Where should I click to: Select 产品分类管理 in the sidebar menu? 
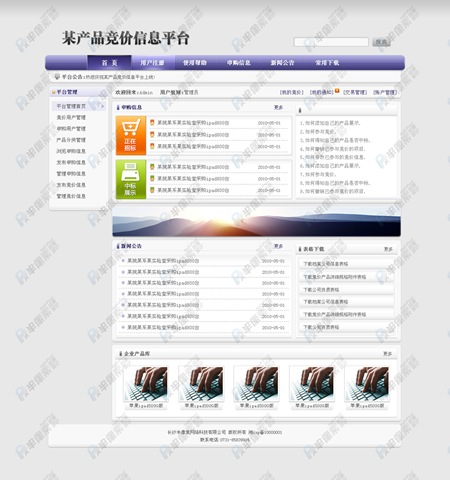point(71,140)
